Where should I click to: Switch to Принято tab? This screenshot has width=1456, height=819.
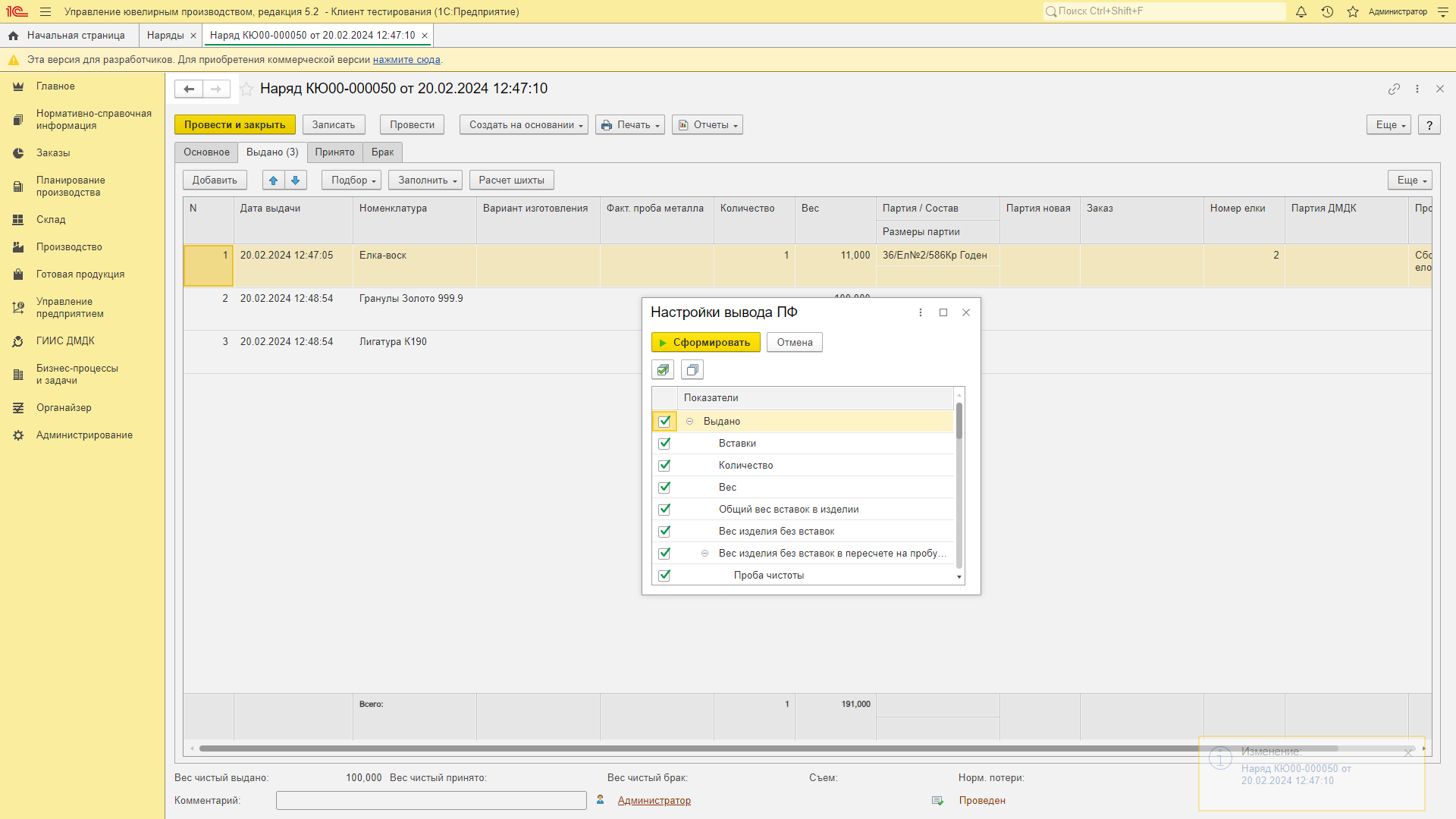pyautogui.click(x=334, y=152)
